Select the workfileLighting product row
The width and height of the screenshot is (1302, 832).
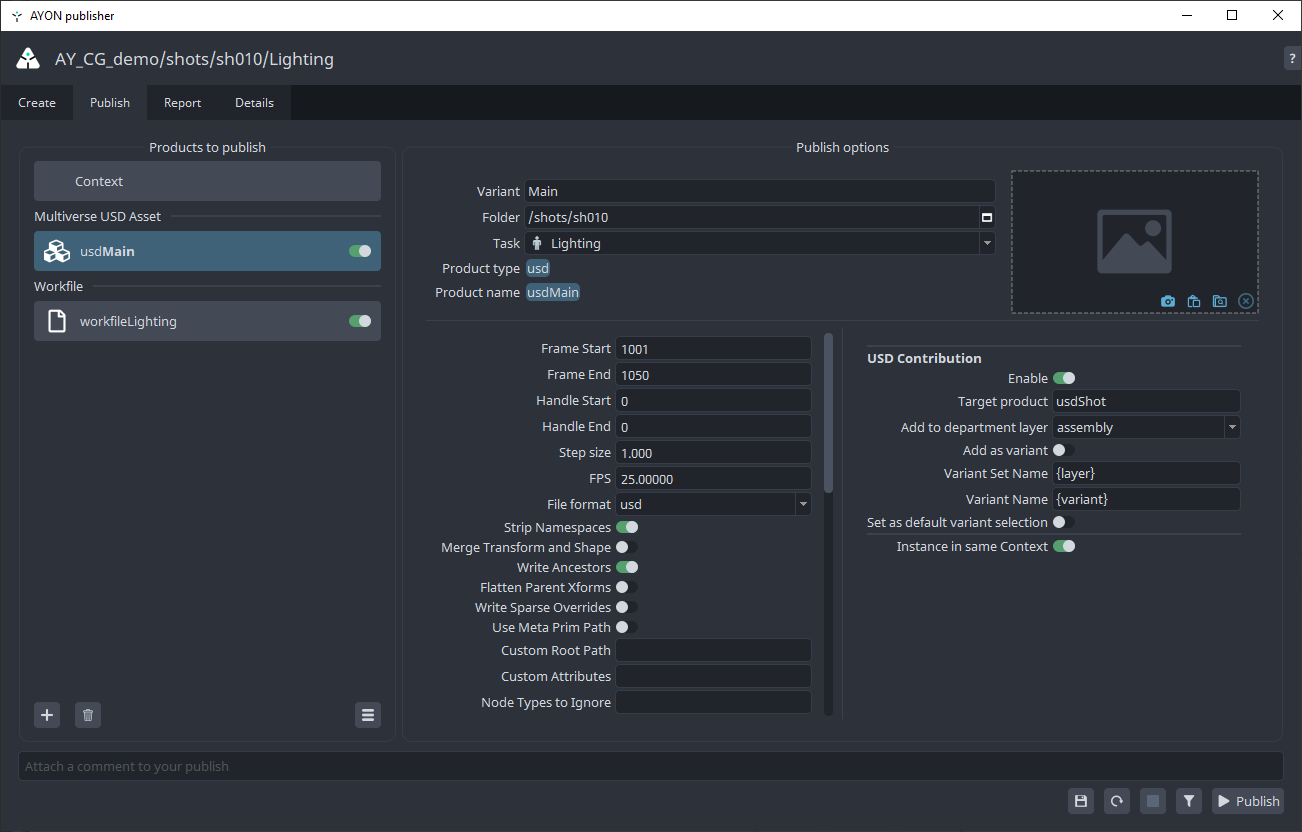207,321
